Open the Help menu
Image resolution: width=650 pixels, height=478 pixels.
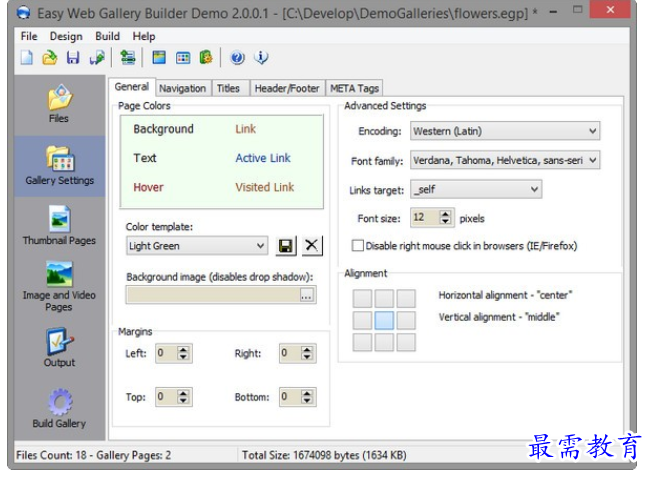144,36
